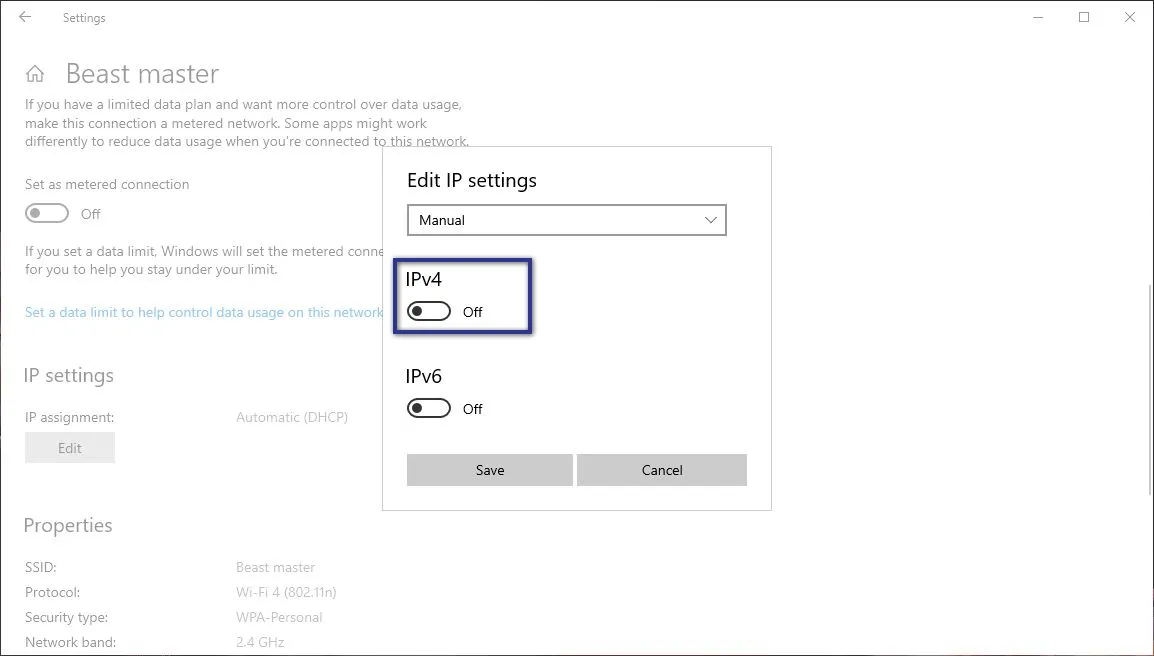Turn on the IPv4 toggle
Viewport: 1154px width, 656px height.
pyautogui.click(x=428, y=311)
